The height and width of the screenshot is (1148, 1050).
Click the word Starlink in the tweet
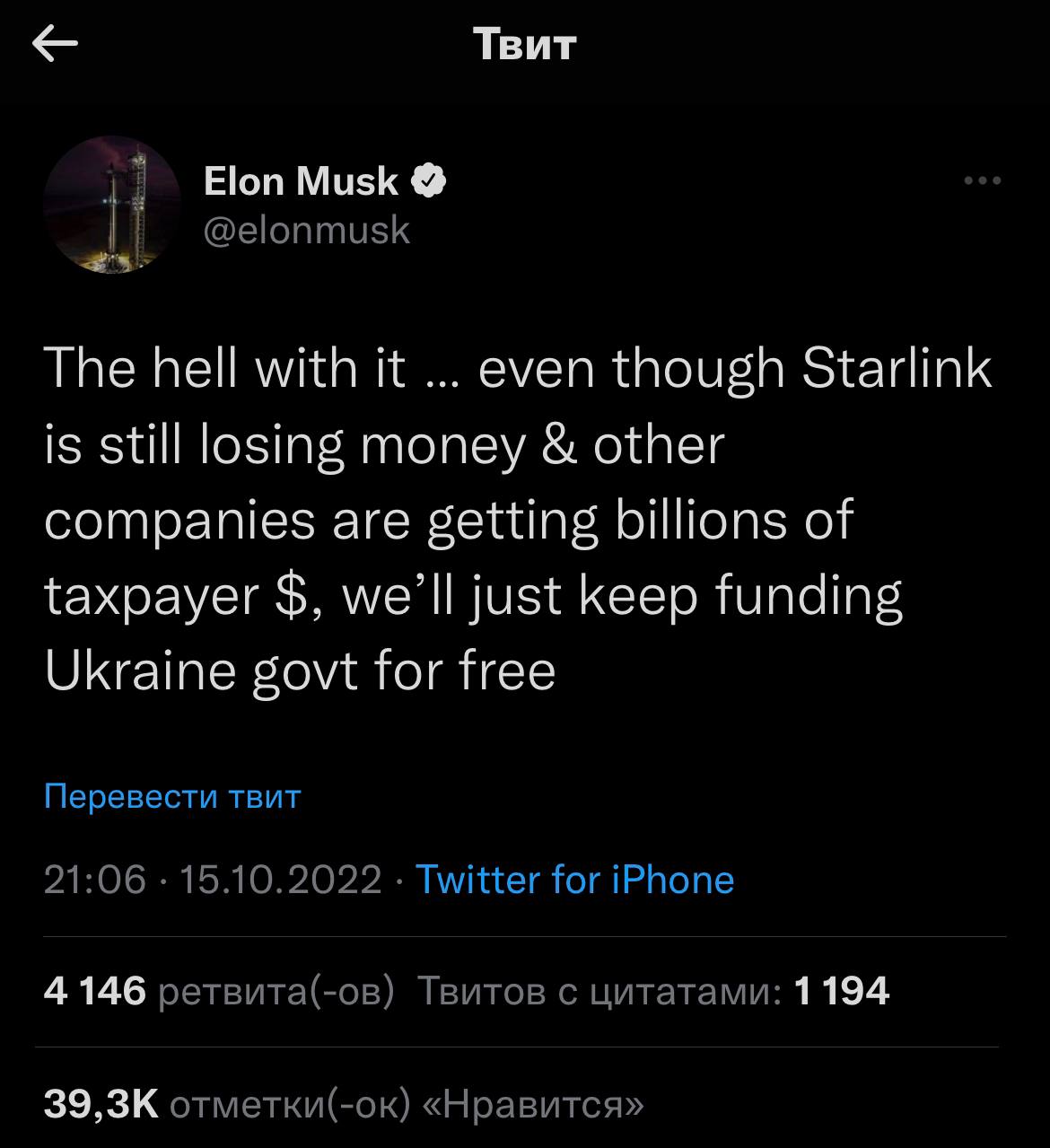pos(897,368)
